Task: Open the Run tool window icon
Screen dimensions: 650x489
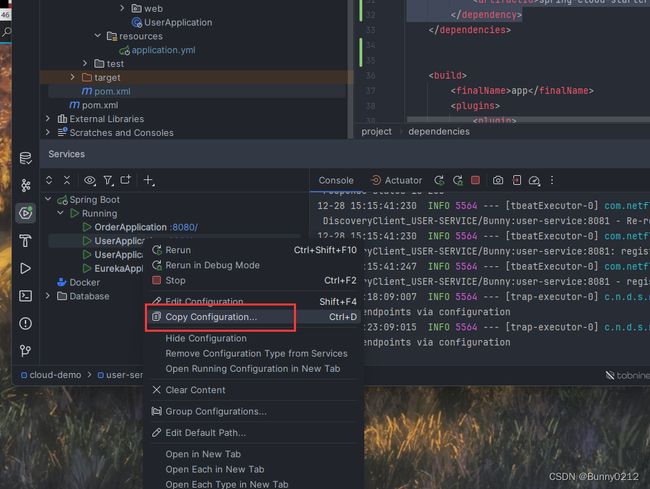Action: (x=25, y=269)
